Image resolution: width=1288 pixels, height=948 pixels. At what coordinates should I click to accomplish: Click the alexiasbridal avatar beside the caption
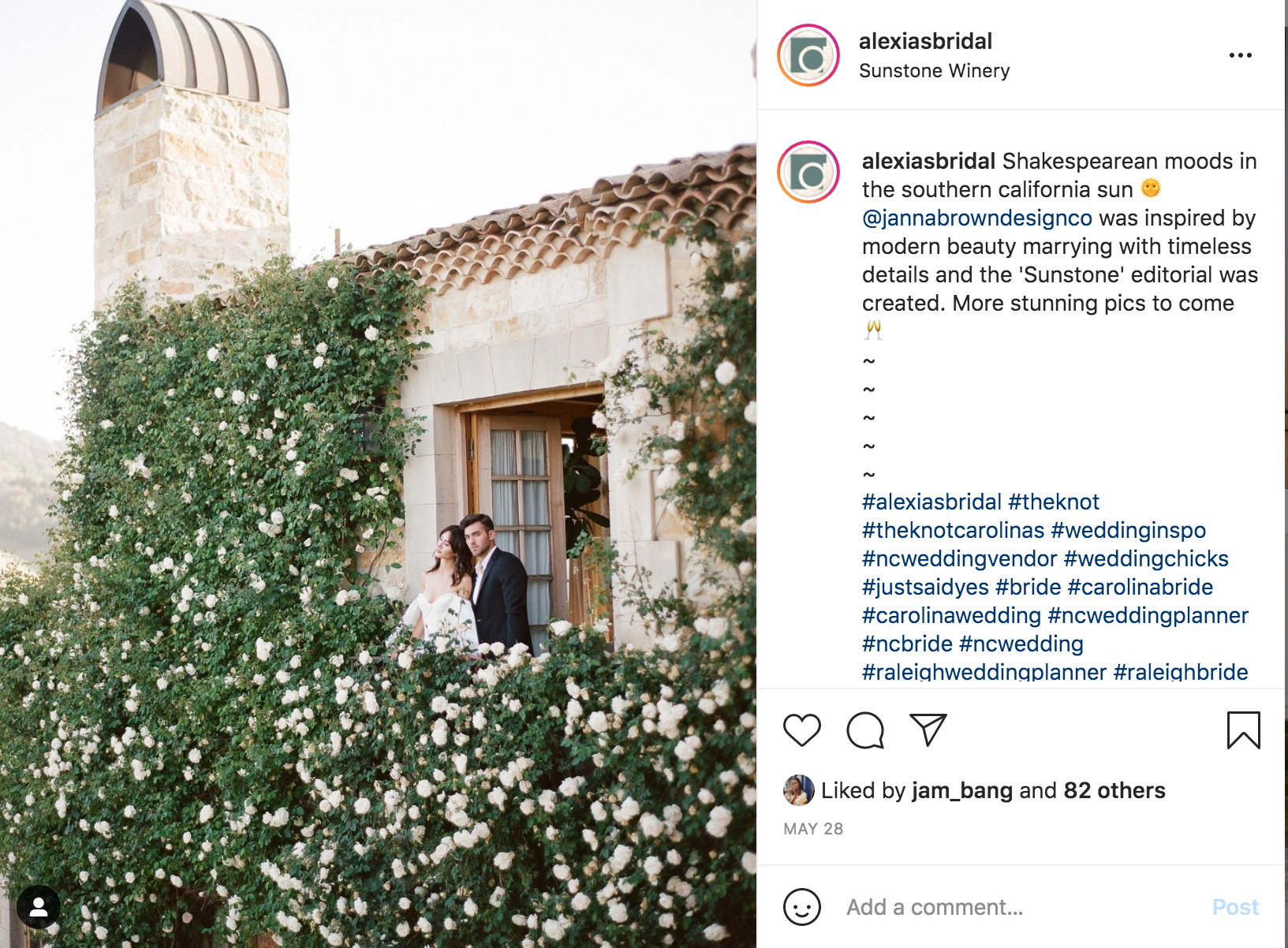pos(808,172)
